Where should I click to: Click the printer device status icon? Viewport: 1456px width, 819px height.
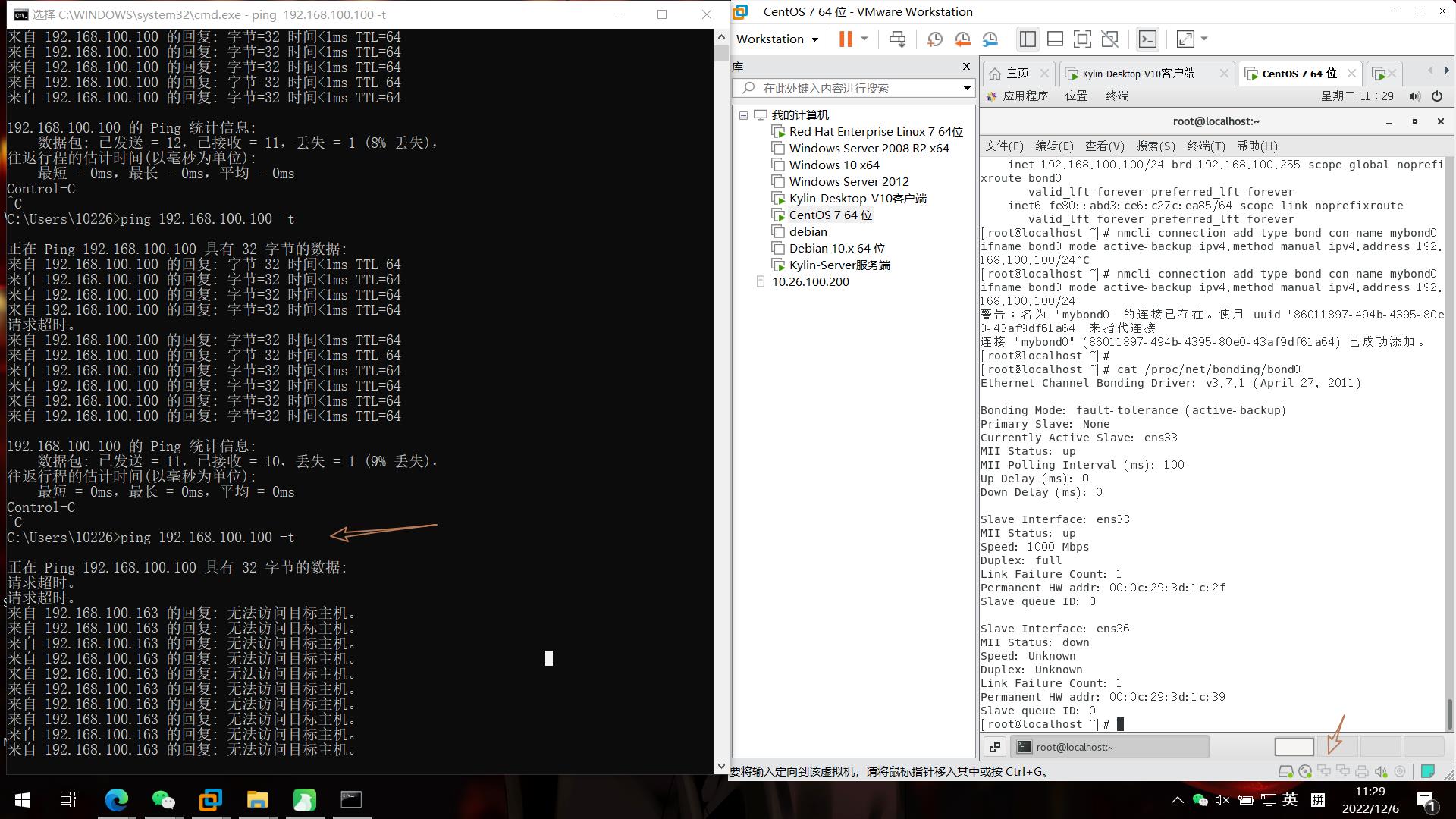point(1361,771)
